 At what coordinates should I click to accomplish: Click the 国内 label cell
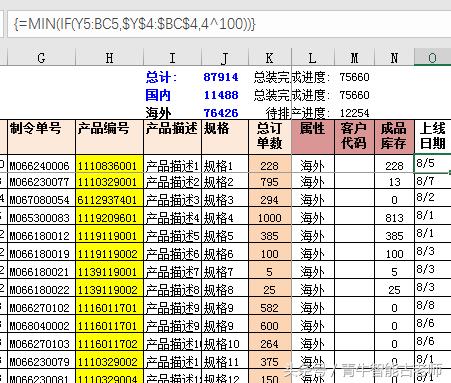tap(158, 95)
